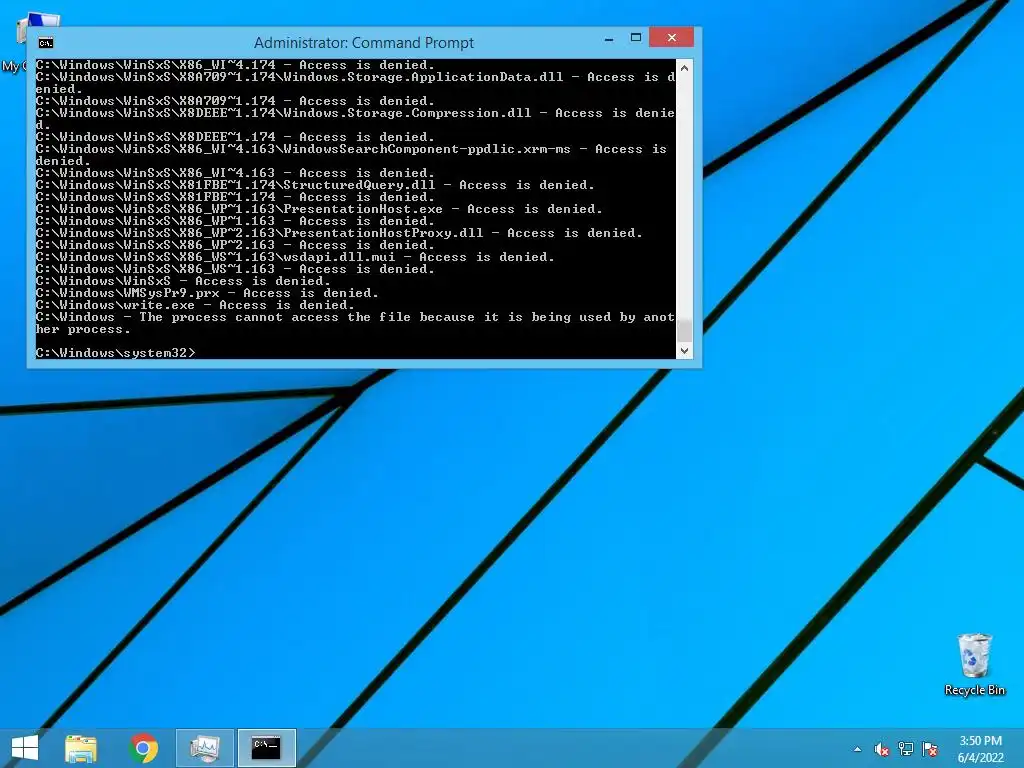Image resolution: width=1024 pixels, height=768 pixels.
Task: Click the write.exe access denied line
Action: (x=195, y=305)
